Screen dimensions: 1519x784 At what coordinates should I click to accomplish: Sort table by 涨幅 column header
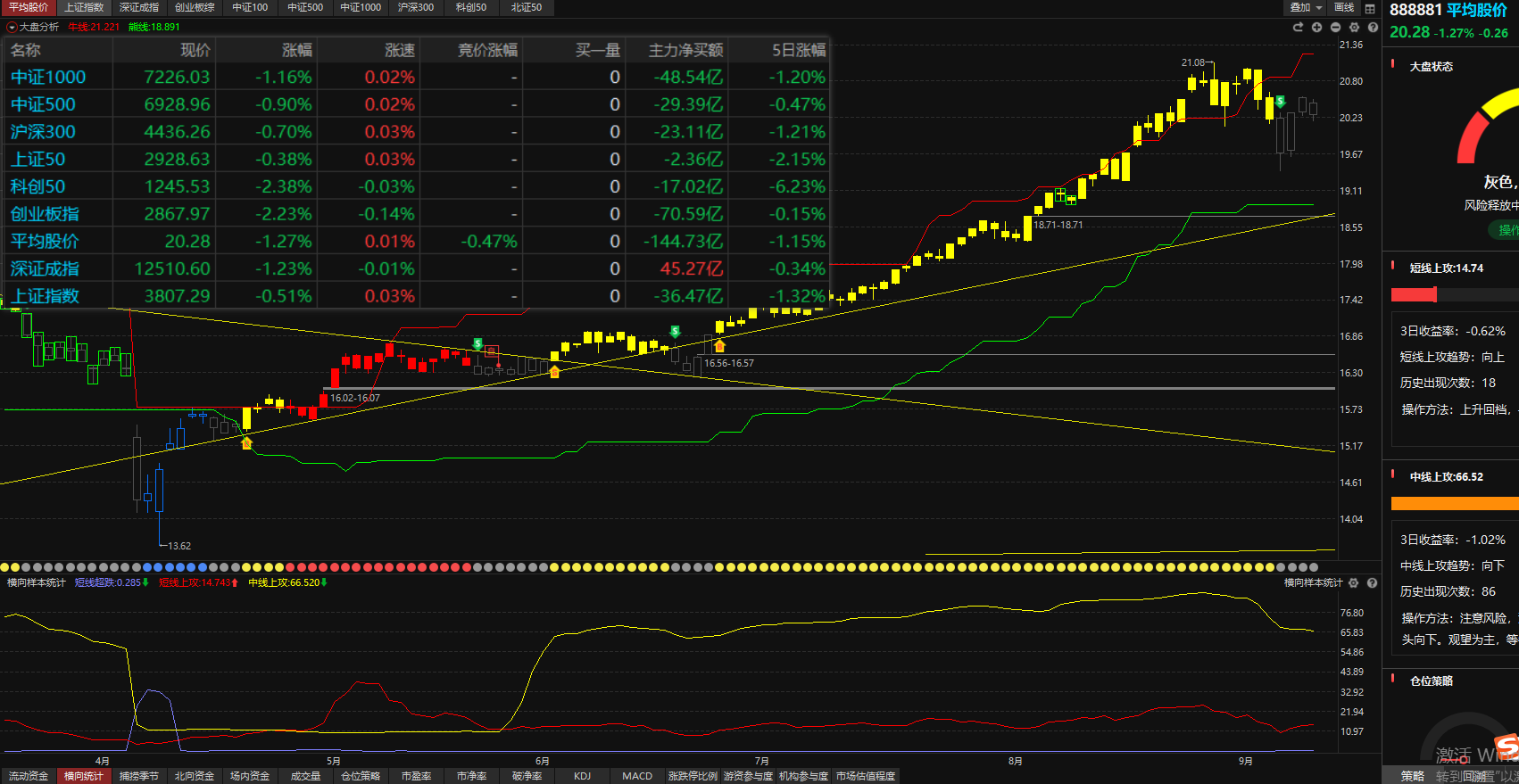coord(297,50)
